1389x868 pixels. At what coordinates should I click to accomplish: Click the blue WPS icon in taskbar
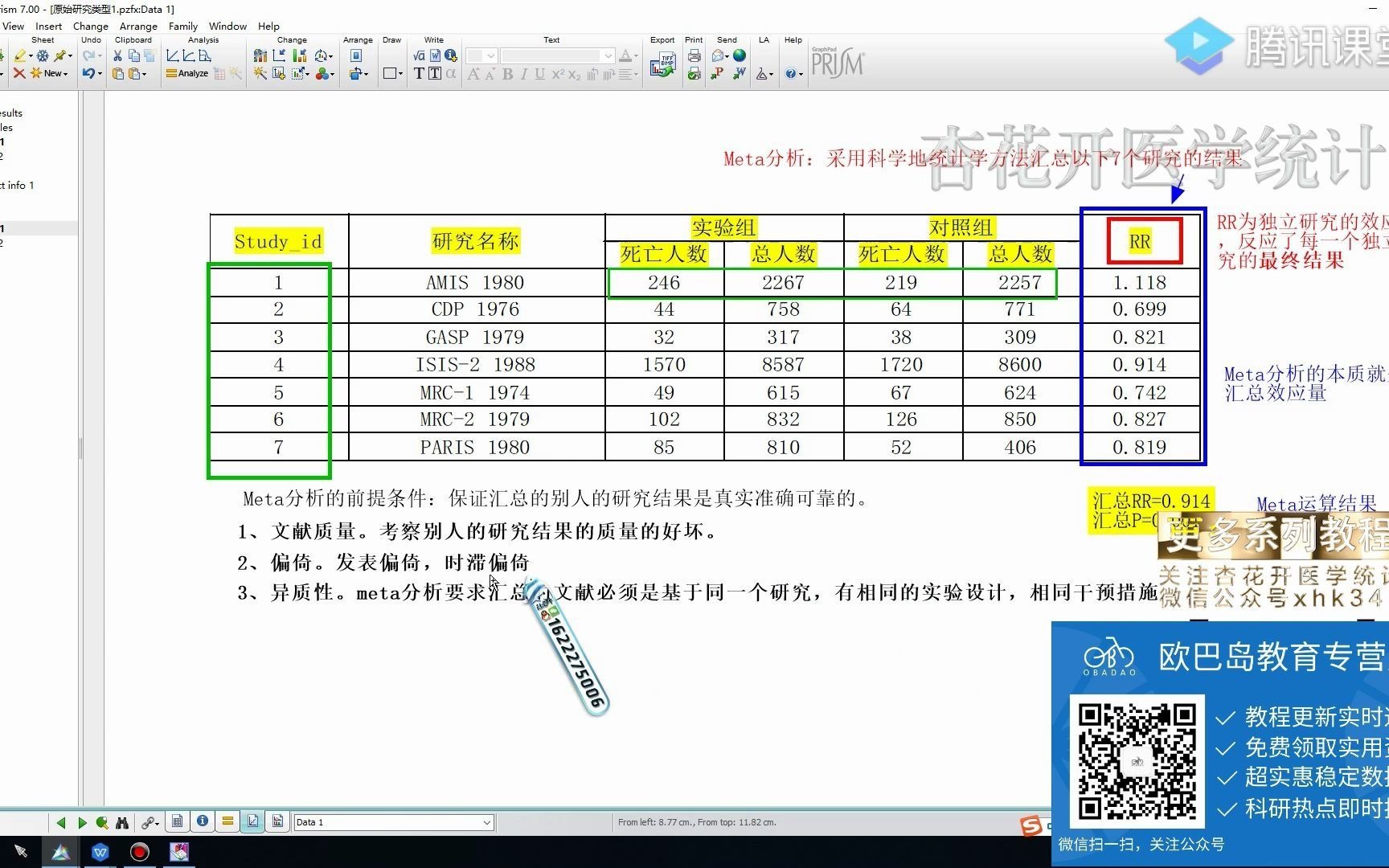[100, 852]
